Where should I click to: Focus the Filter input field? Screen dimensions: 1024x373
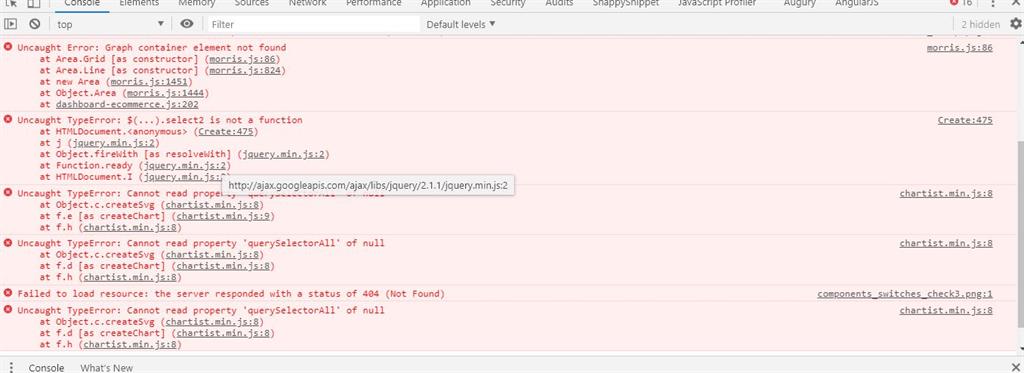point(313,24)
